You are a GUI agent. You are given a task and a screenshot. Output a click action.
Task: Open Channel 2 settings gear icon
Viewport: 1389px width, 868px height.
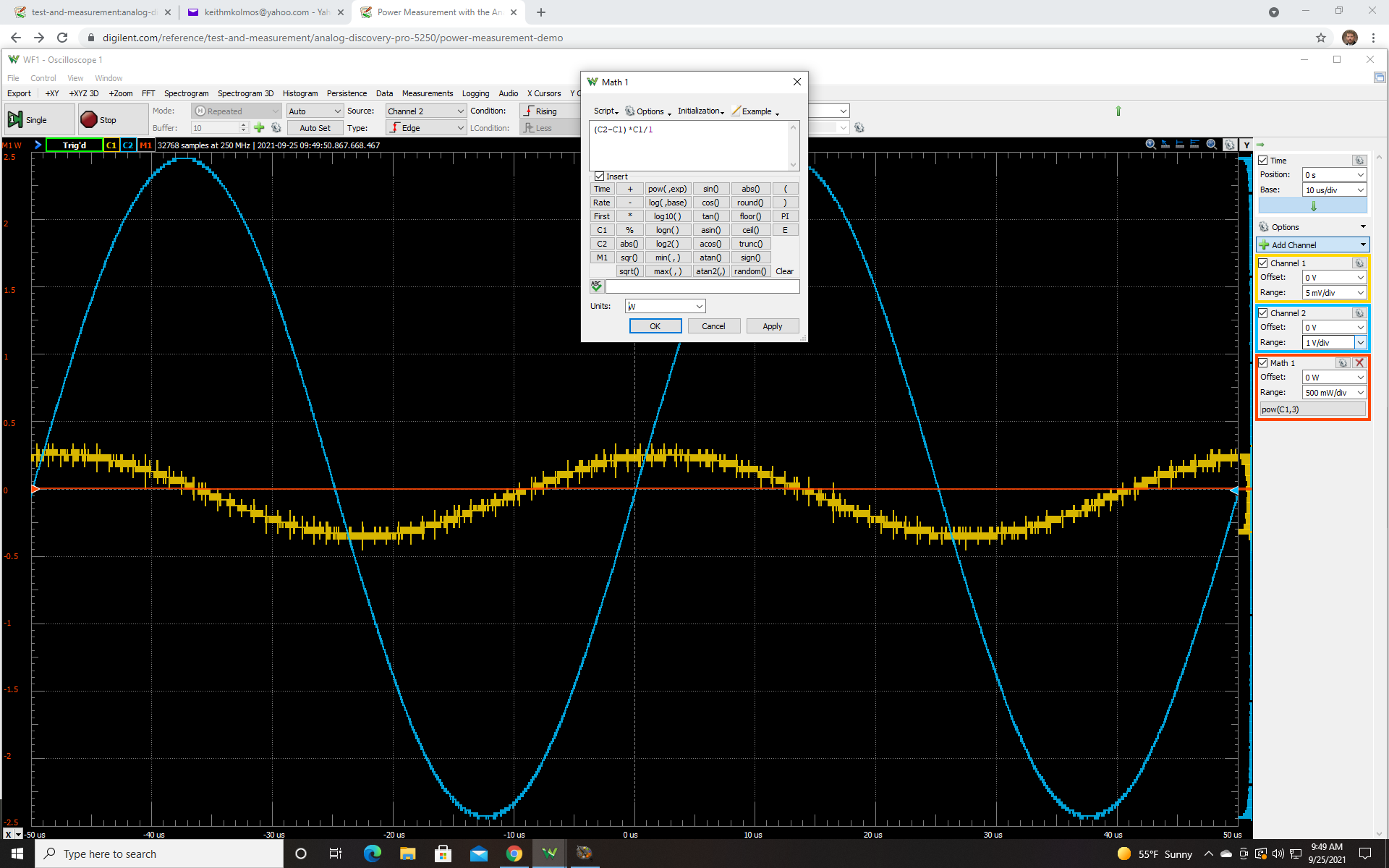[1359, 313]
